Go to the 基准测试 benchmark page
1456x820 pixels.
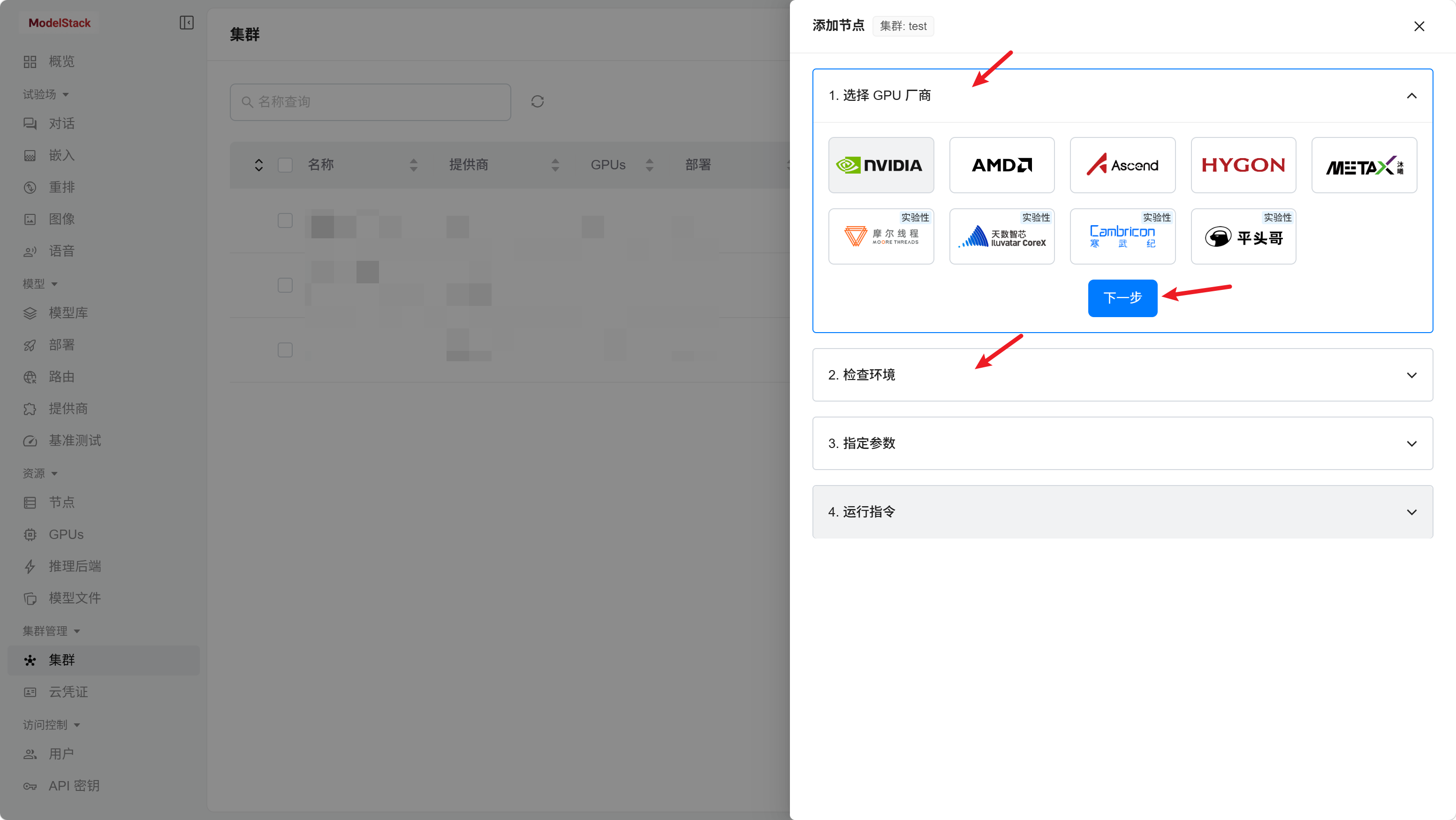103,441
